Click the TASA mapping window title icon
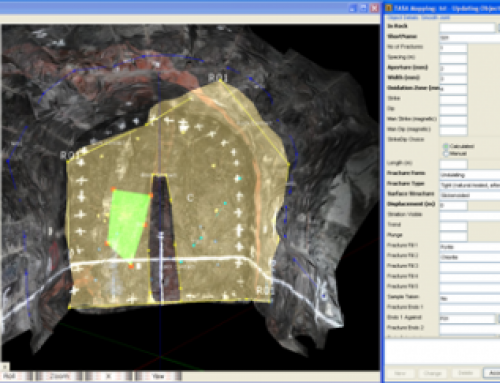The height and width of the screenshot is (383, 500). pos(389,8)
